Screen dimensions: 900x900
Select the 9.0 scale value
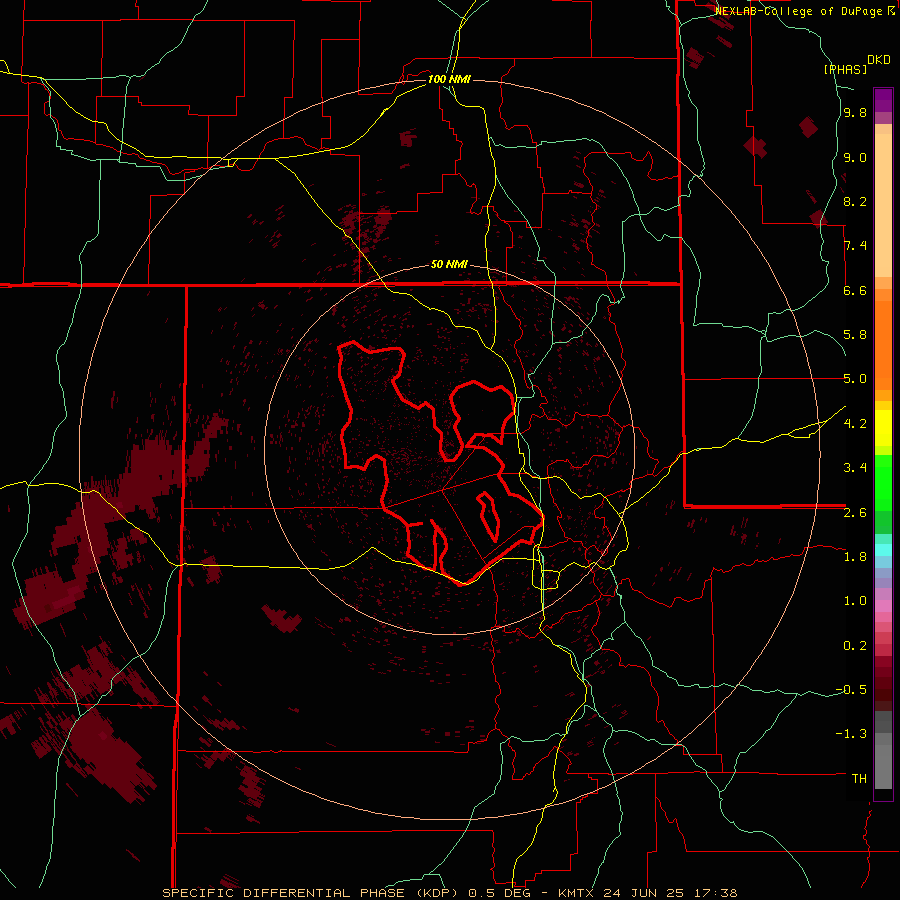click(855, 157)
